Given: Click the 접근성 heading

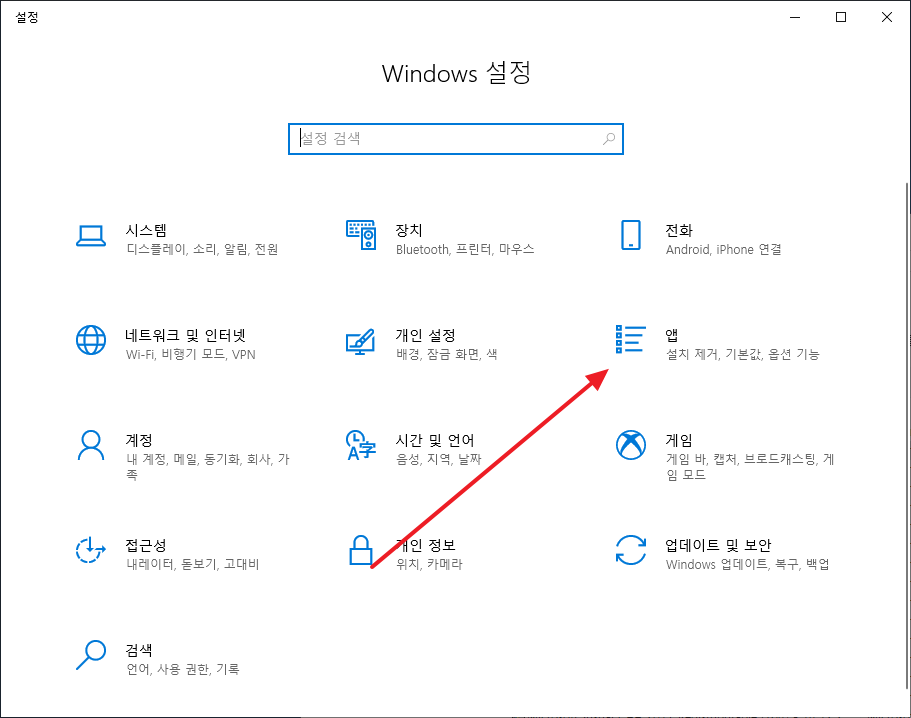Looking at the screenshot, I should pos(146,545).
